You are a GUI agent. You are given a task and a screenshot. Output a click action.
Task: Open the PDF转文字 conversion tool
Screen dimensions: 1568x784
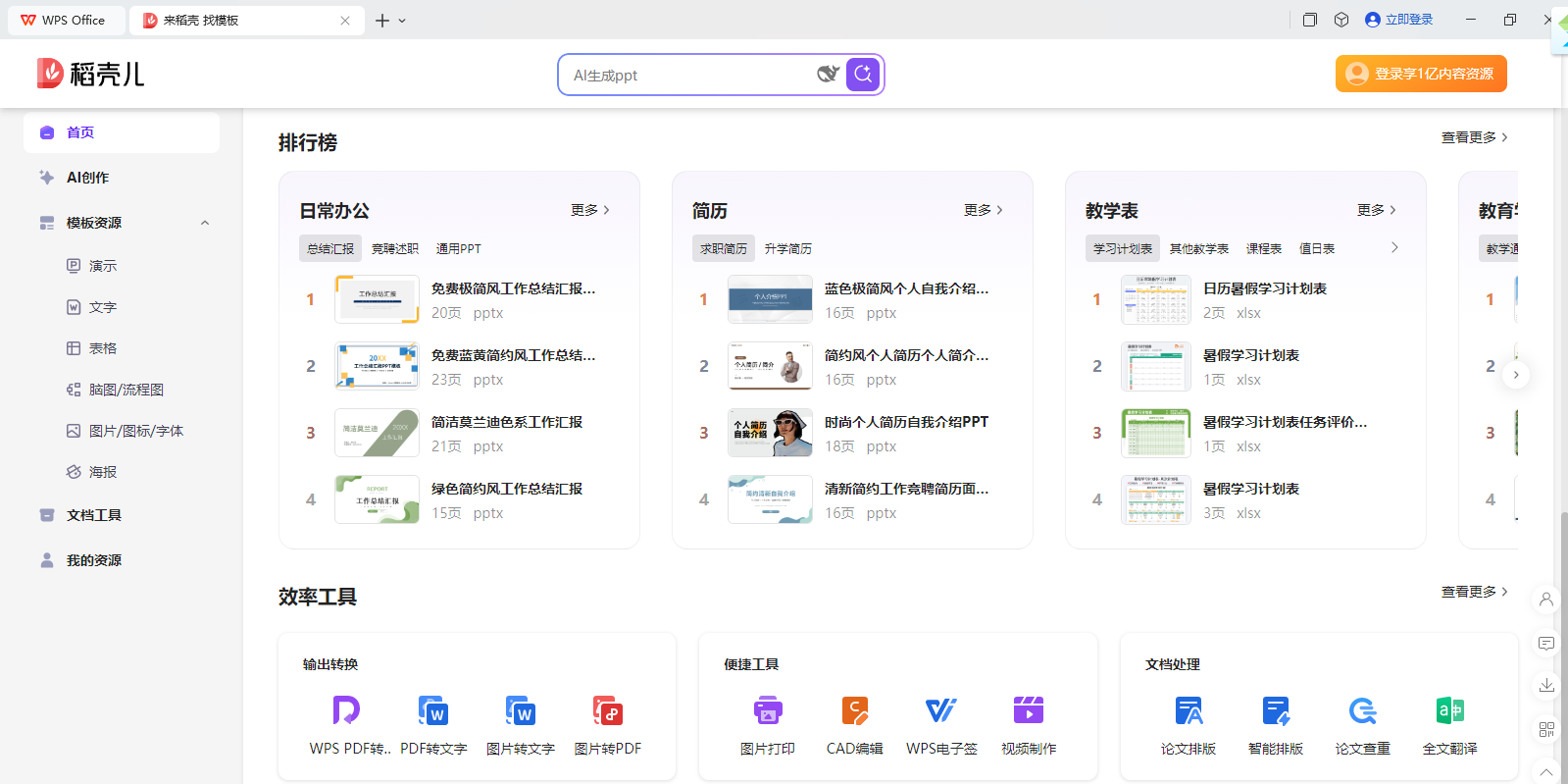433,711
